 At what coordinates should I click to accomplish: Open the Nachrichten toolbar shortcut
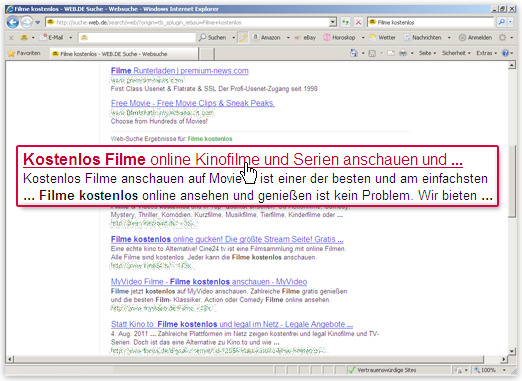[423, 38]
